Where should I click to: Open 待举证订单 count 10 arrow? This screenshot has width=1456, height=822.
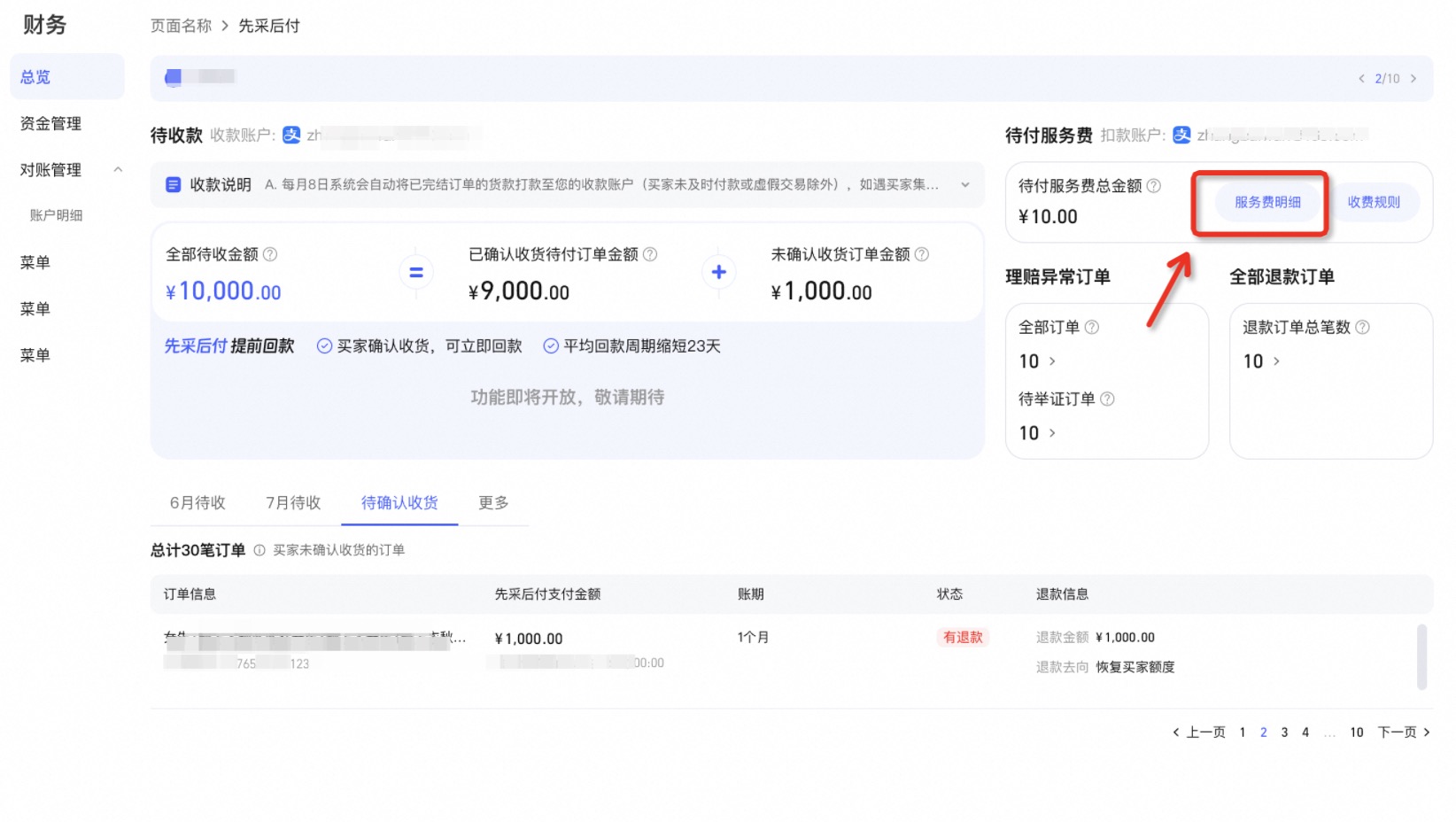(x=1052, y=433)
